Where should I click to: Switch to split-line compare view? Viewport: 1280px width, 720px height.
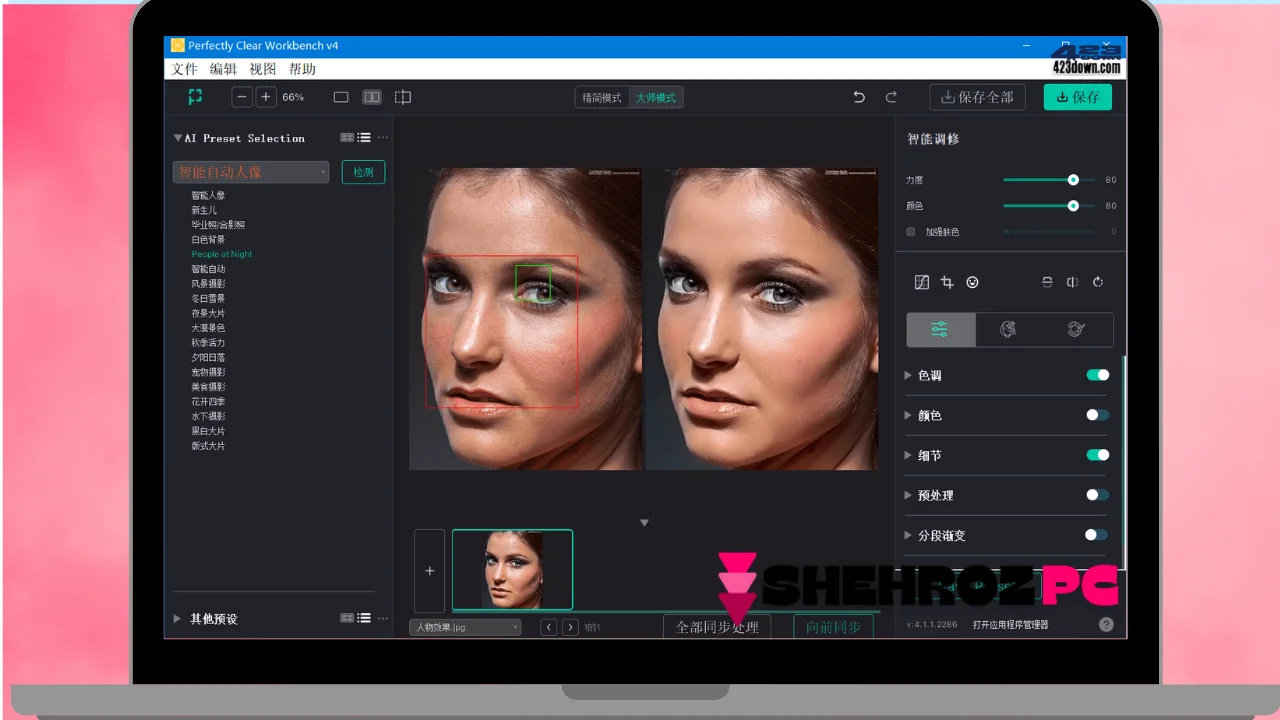click(403, 97)
